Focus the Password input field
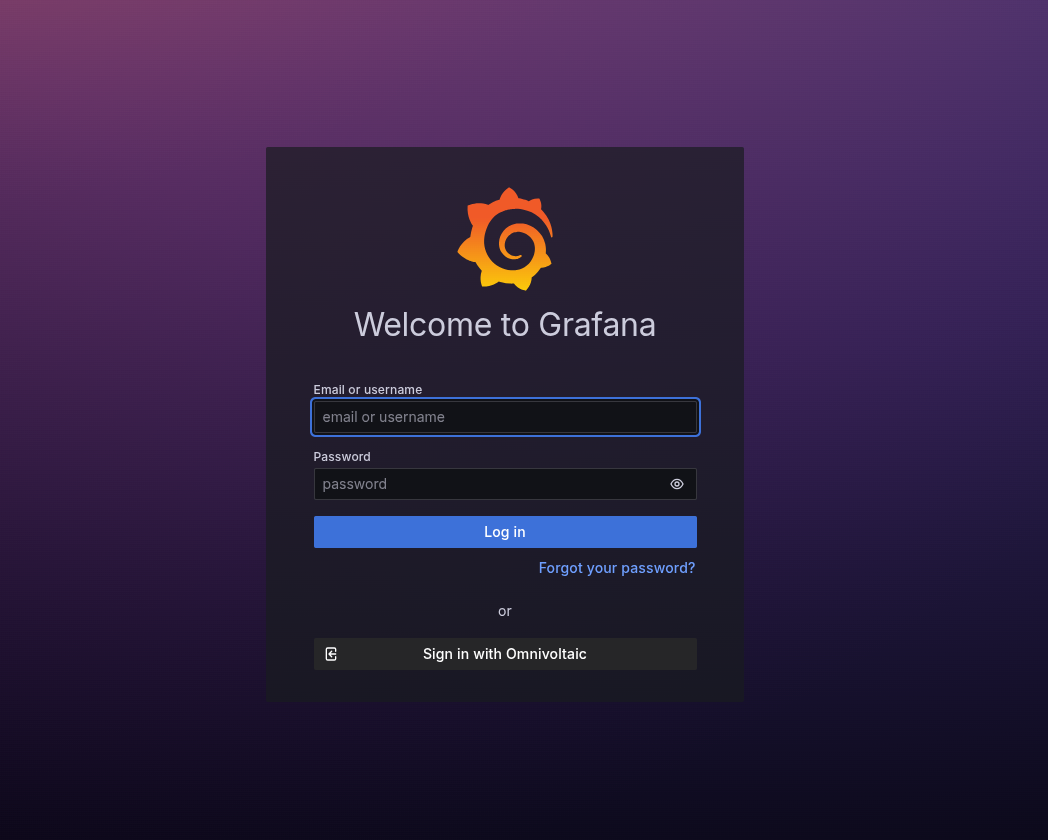 coord(490,484)
